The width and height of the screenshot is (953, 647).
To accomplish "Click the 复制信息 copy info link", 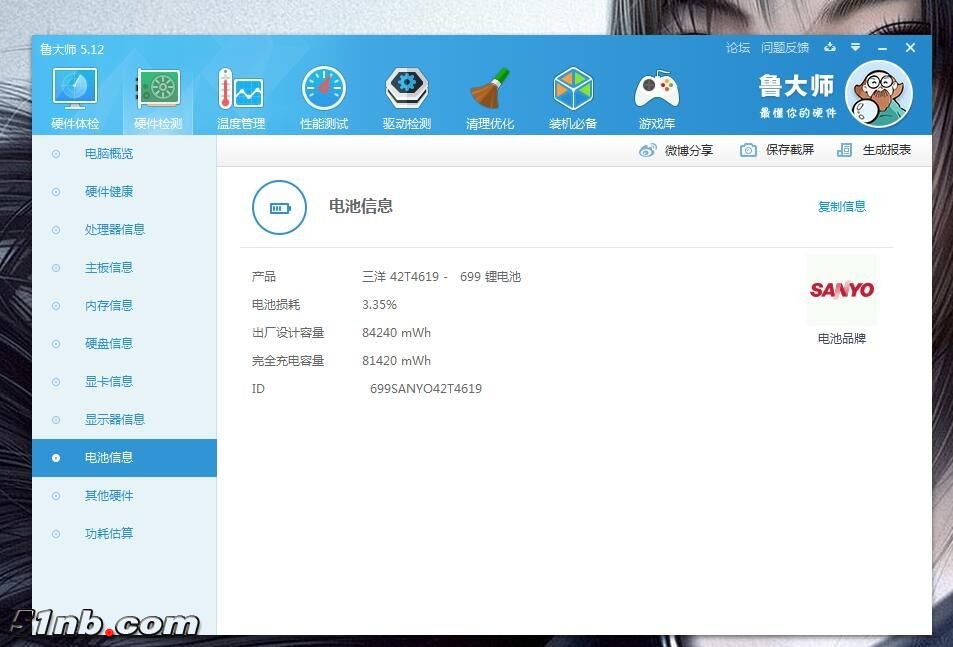I will point(841,207).
